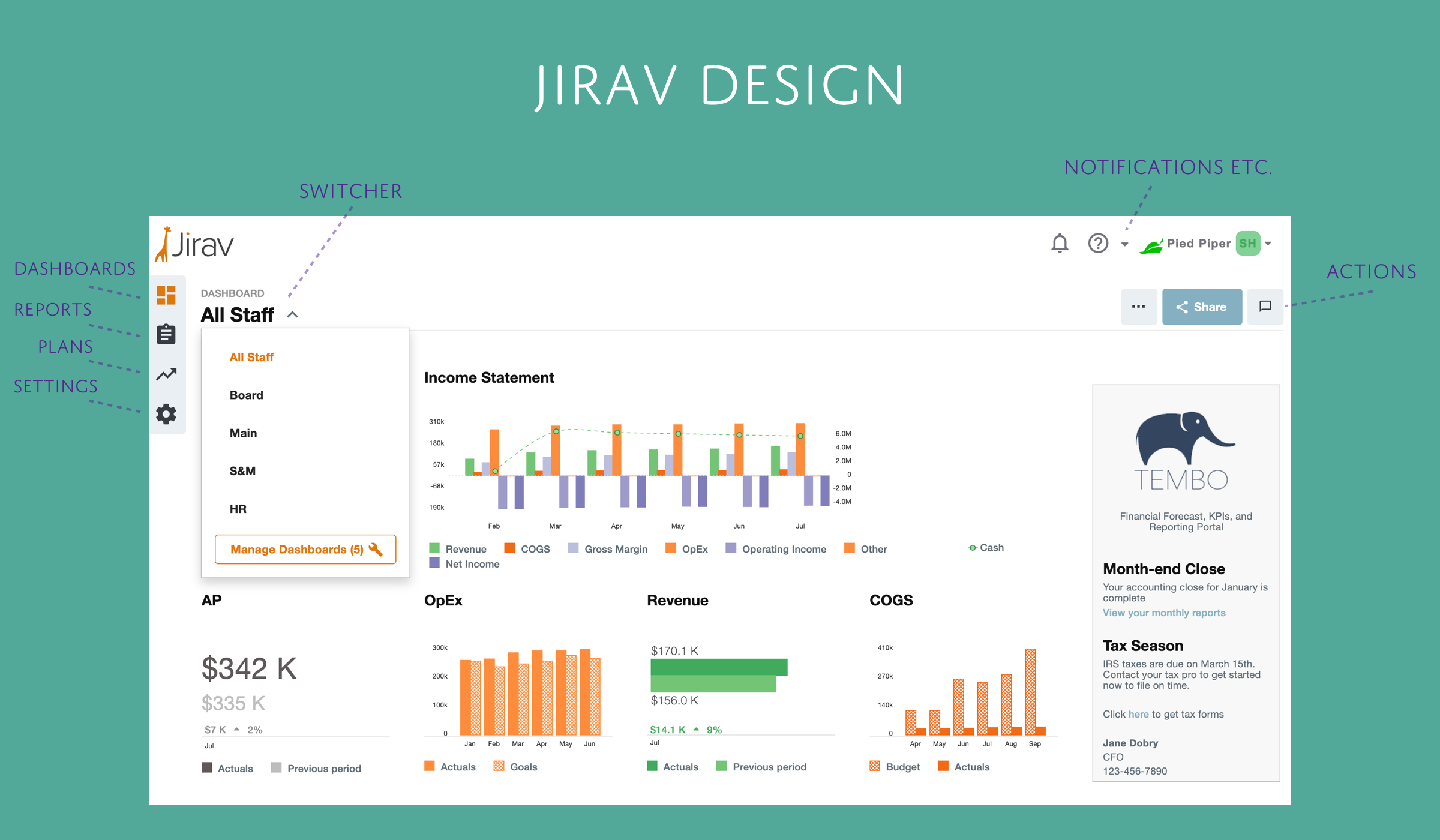Select the Board dashboard
The height and width of the screenshot is (840, 1440).
246,395
